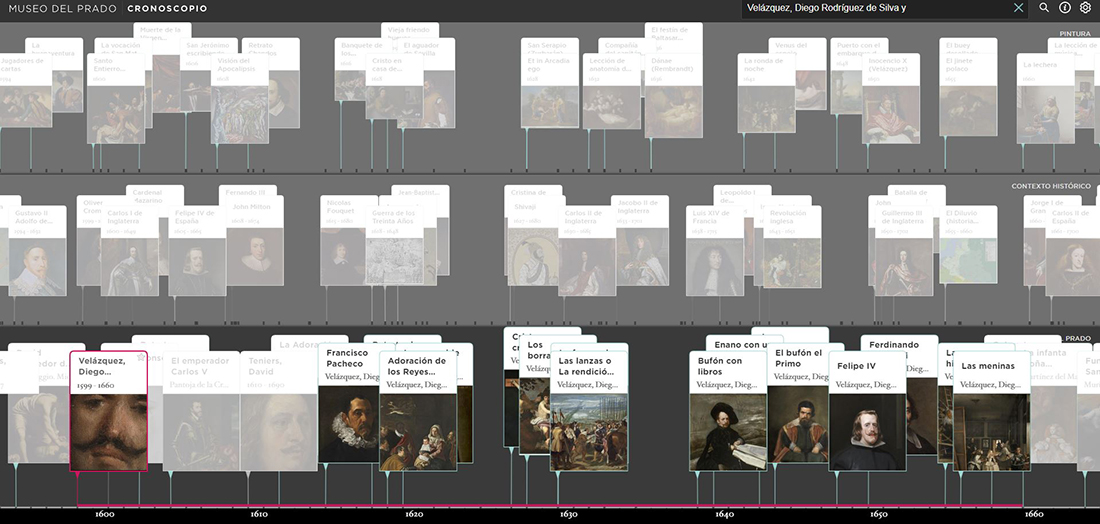The width and height of the screenshot is (1100, 524).
Task: Open the Revolución inglesa card
Action: 792,247
